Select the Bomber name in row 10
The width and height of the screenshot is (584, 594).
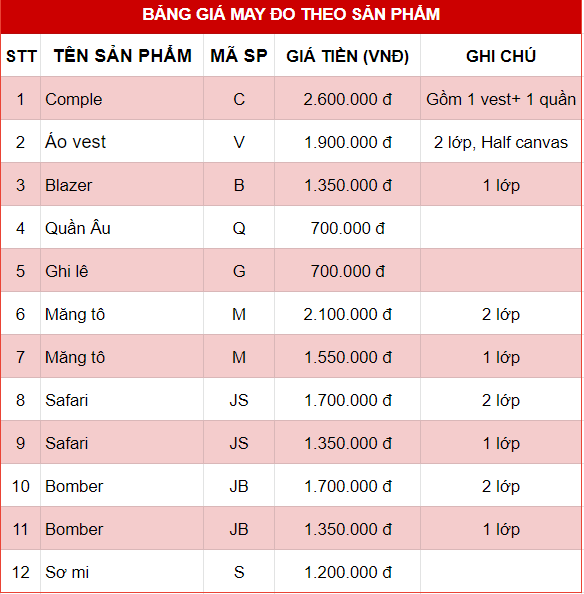74,486
